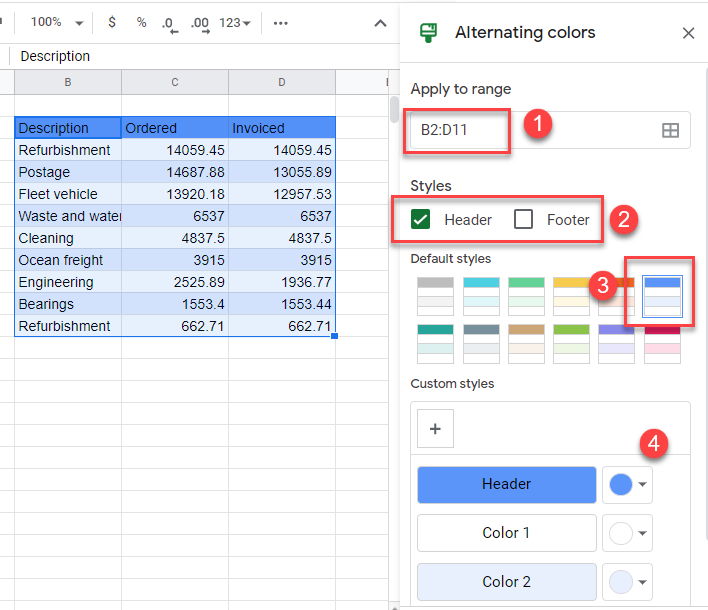Image resolution: width=708 pixels, height=610 pixels.
Task: Collapse the toolbar with the up chevron
Action: coord(380,23)
